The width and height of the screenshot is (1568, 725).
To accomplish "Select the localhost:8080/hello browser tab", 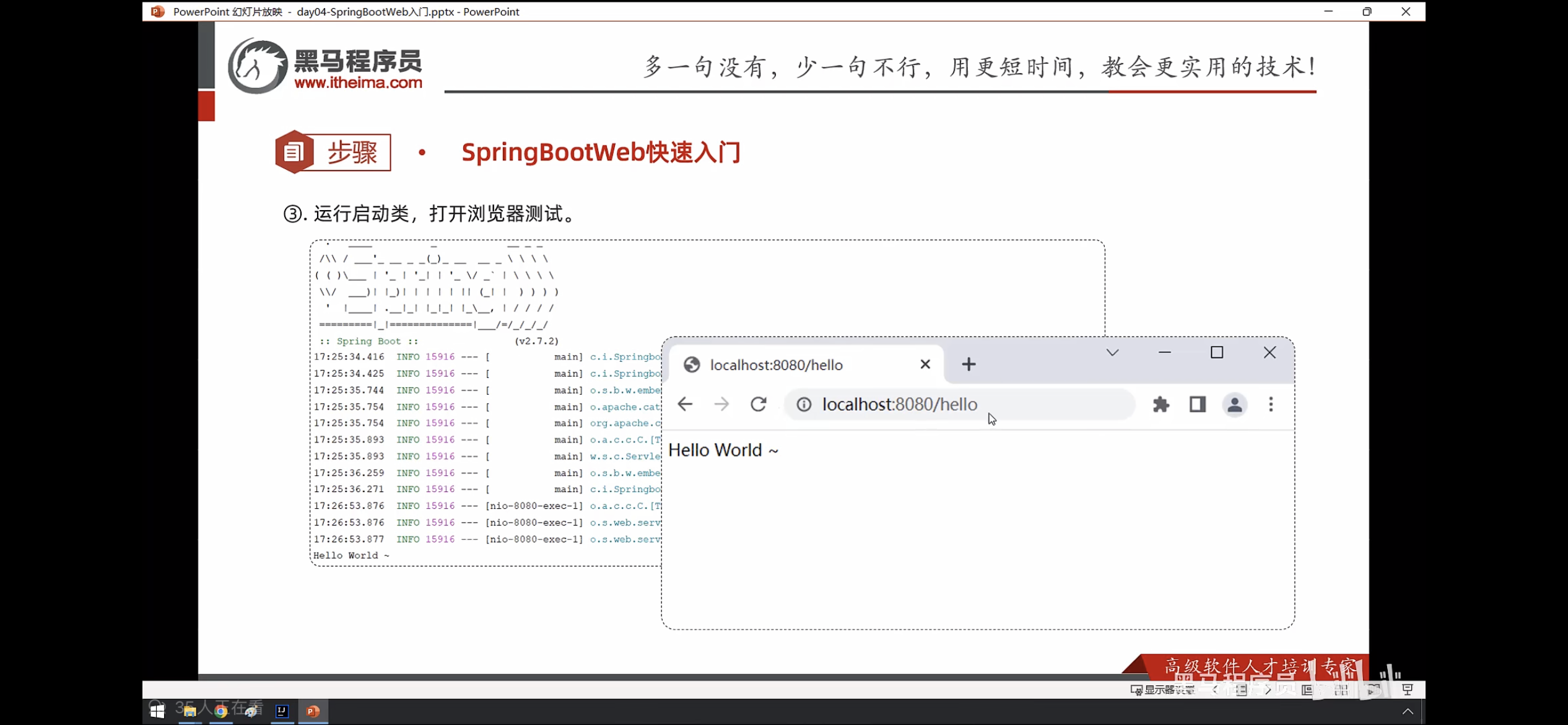I will 807,364.
